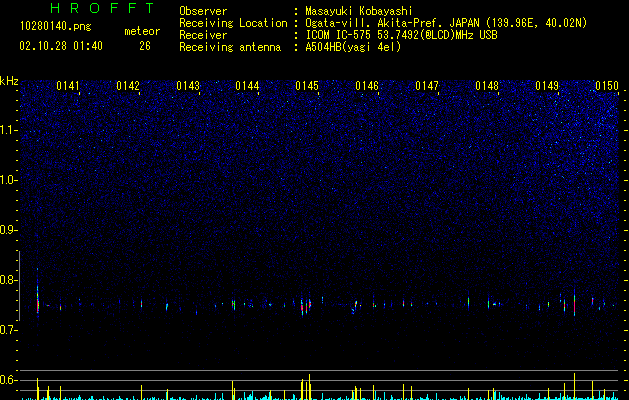This screenshot has width=629, height=400.
Task: Click the 0.6 frequency axis label
Action: click(x=8, y=380)
